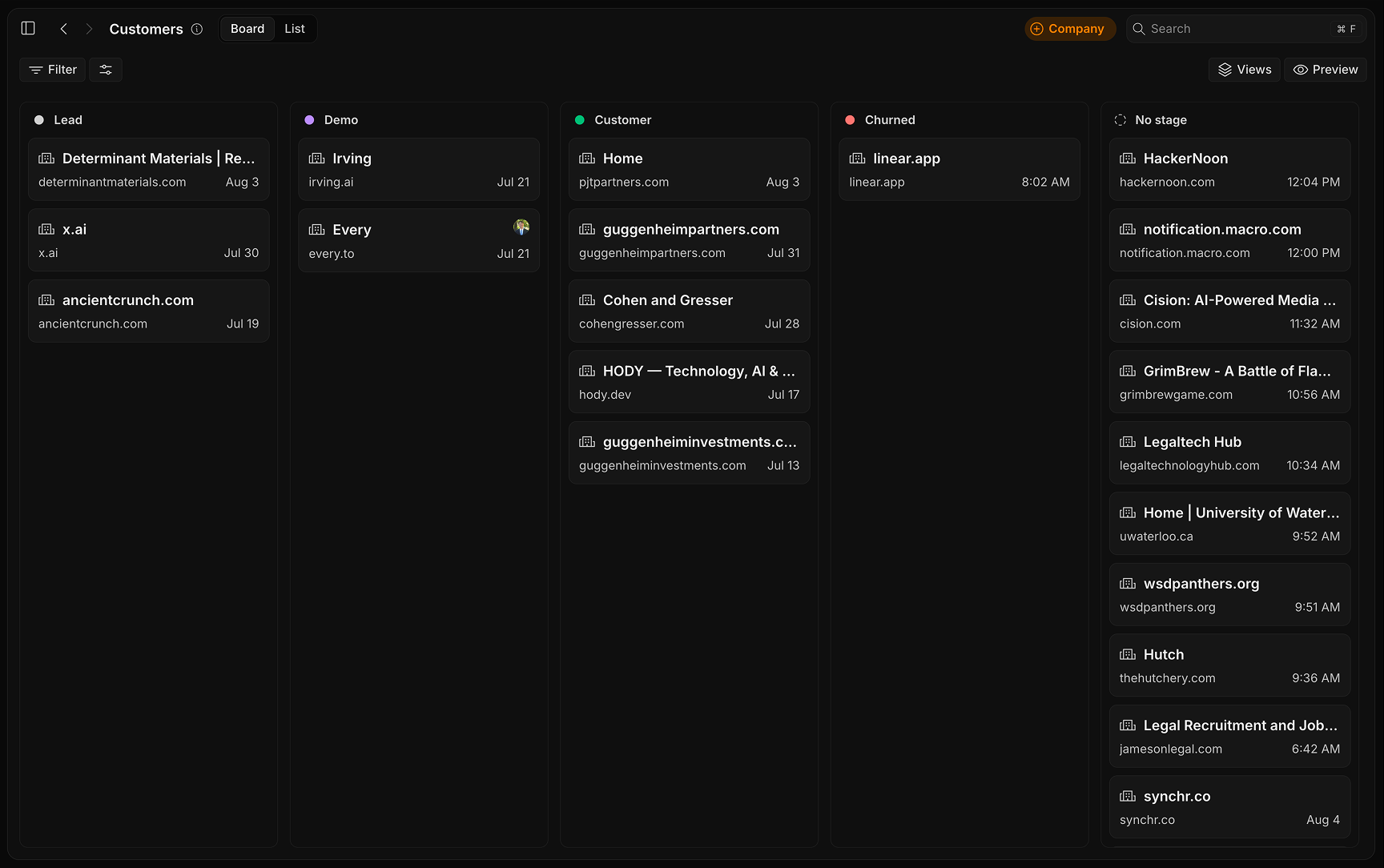Click the grey Lead stage dot
Image resolution: width=1384 pixels, height=868 pixels.
click(x=39, y=120)
